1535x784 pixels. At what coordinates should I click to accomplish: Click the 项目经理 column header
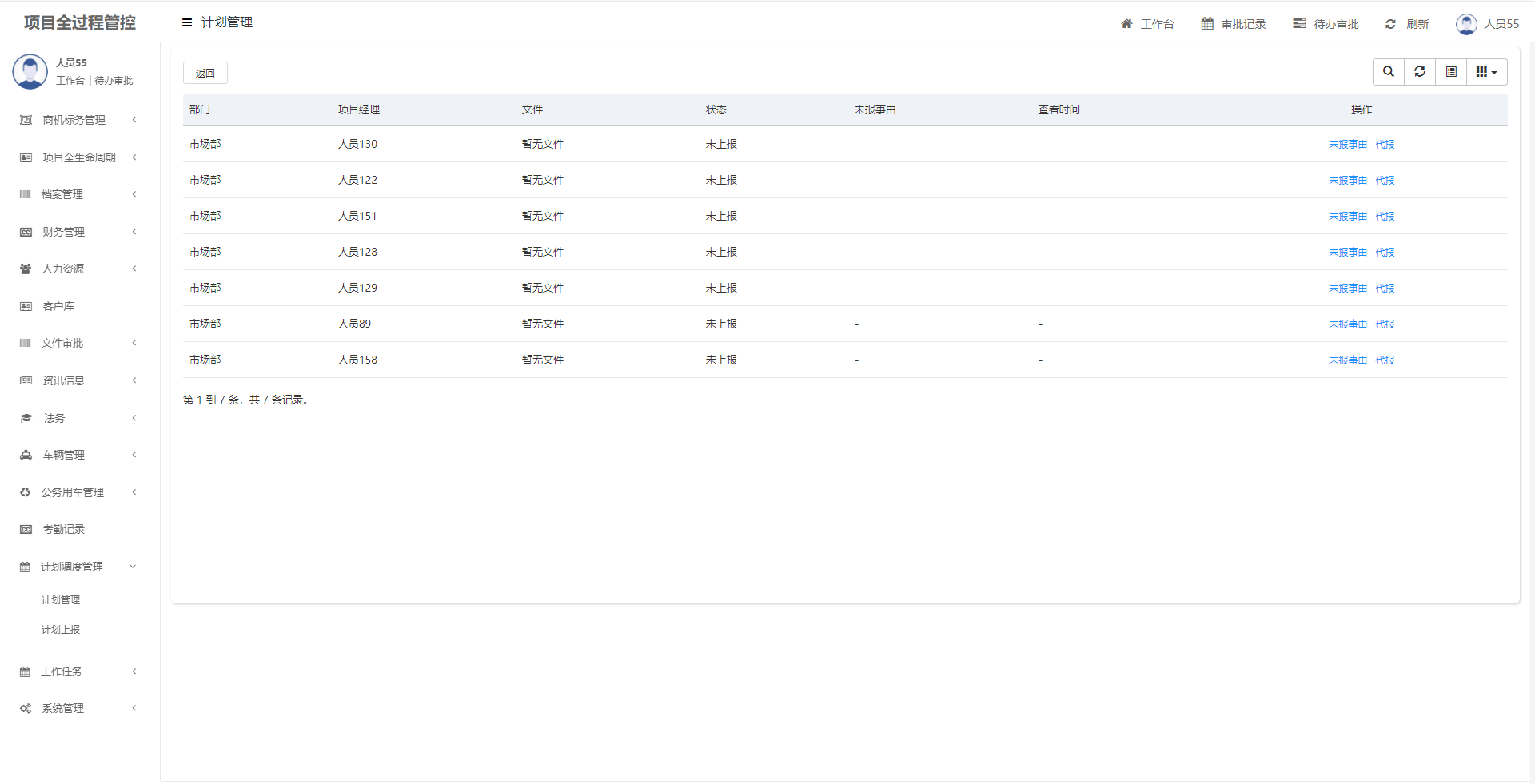point(359,109)
